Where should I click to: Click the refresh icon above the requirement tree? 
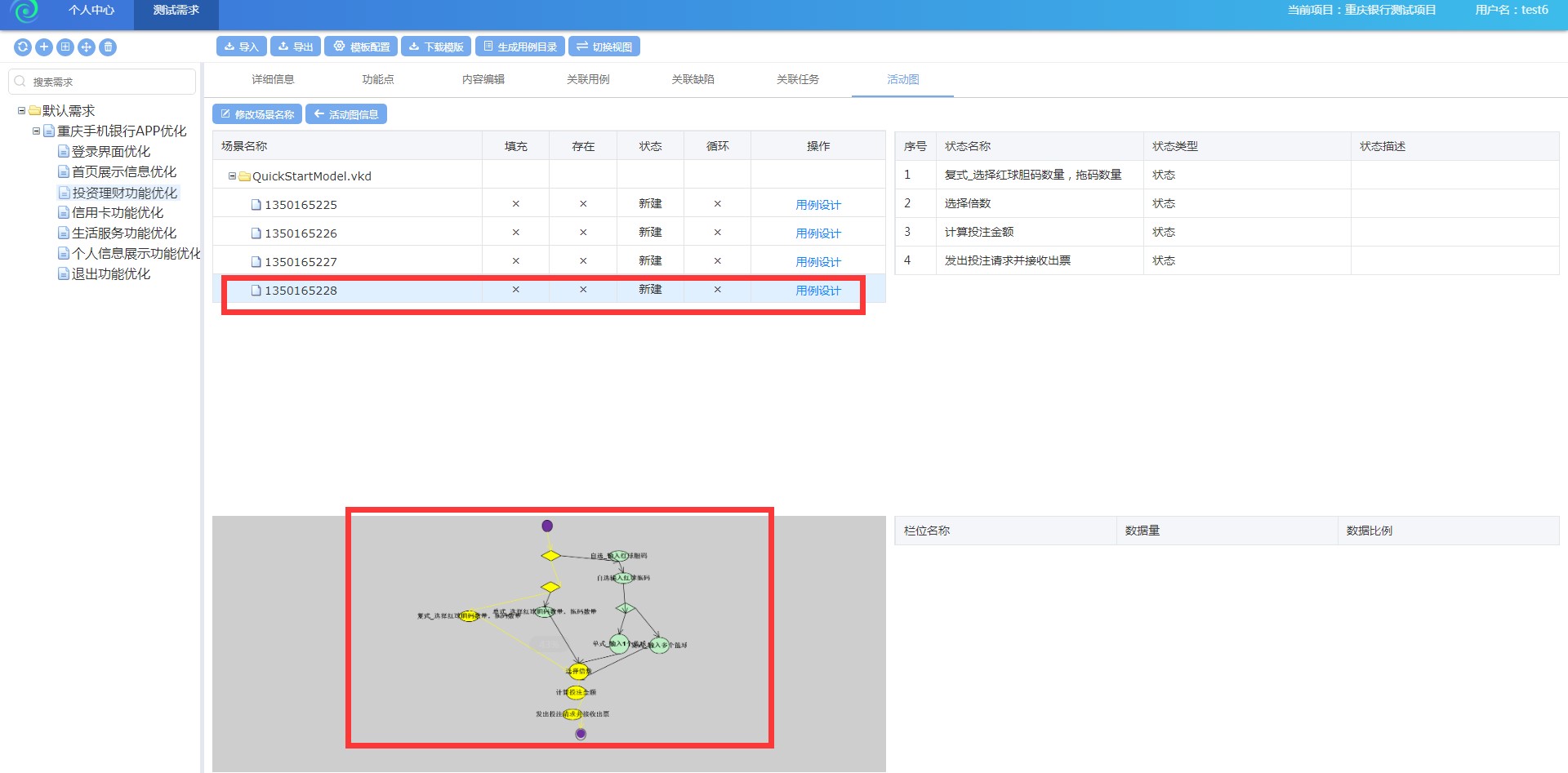click(23, 47)
